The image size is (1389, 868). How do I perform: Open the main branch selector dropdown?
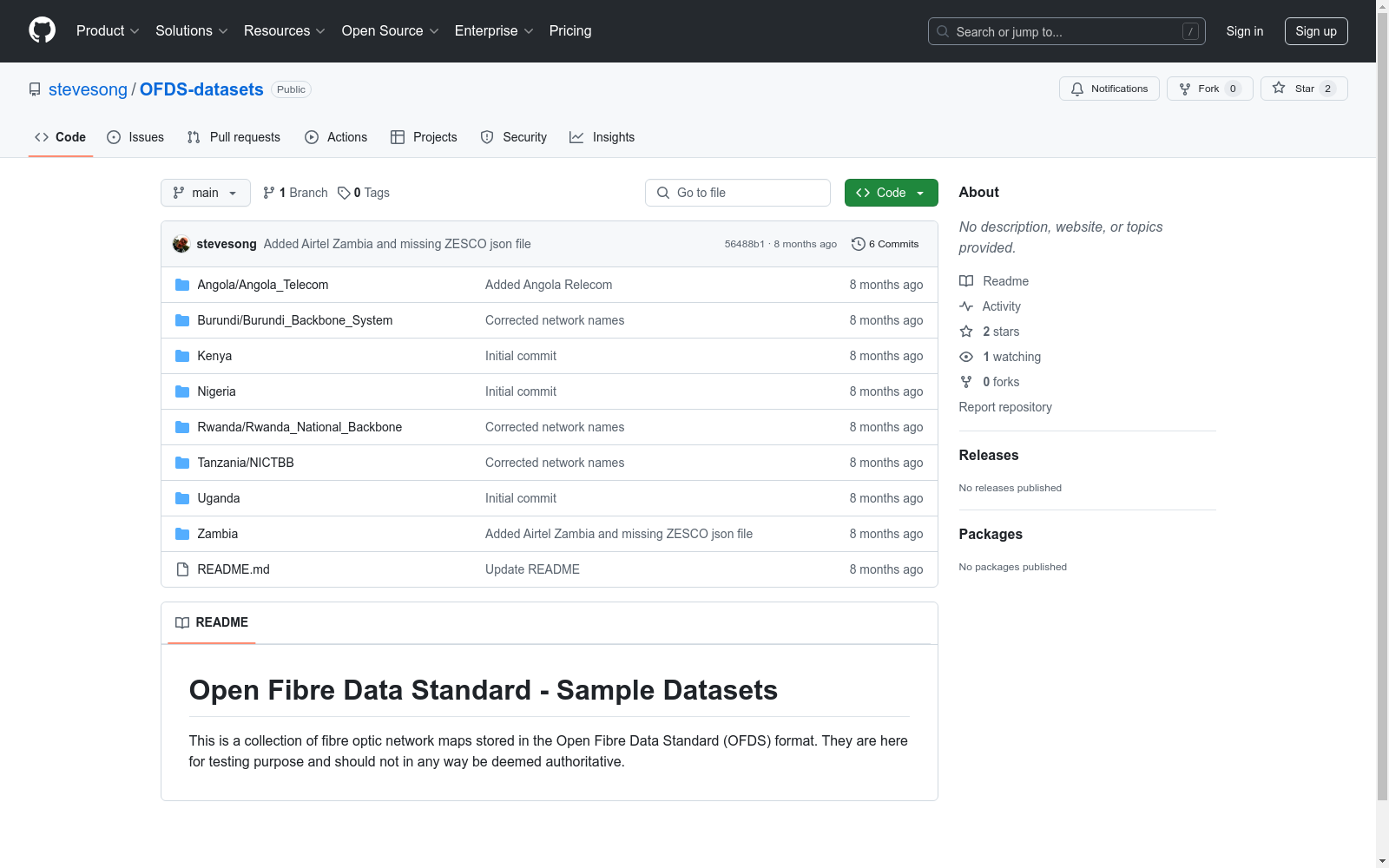(x=206, y=193)
